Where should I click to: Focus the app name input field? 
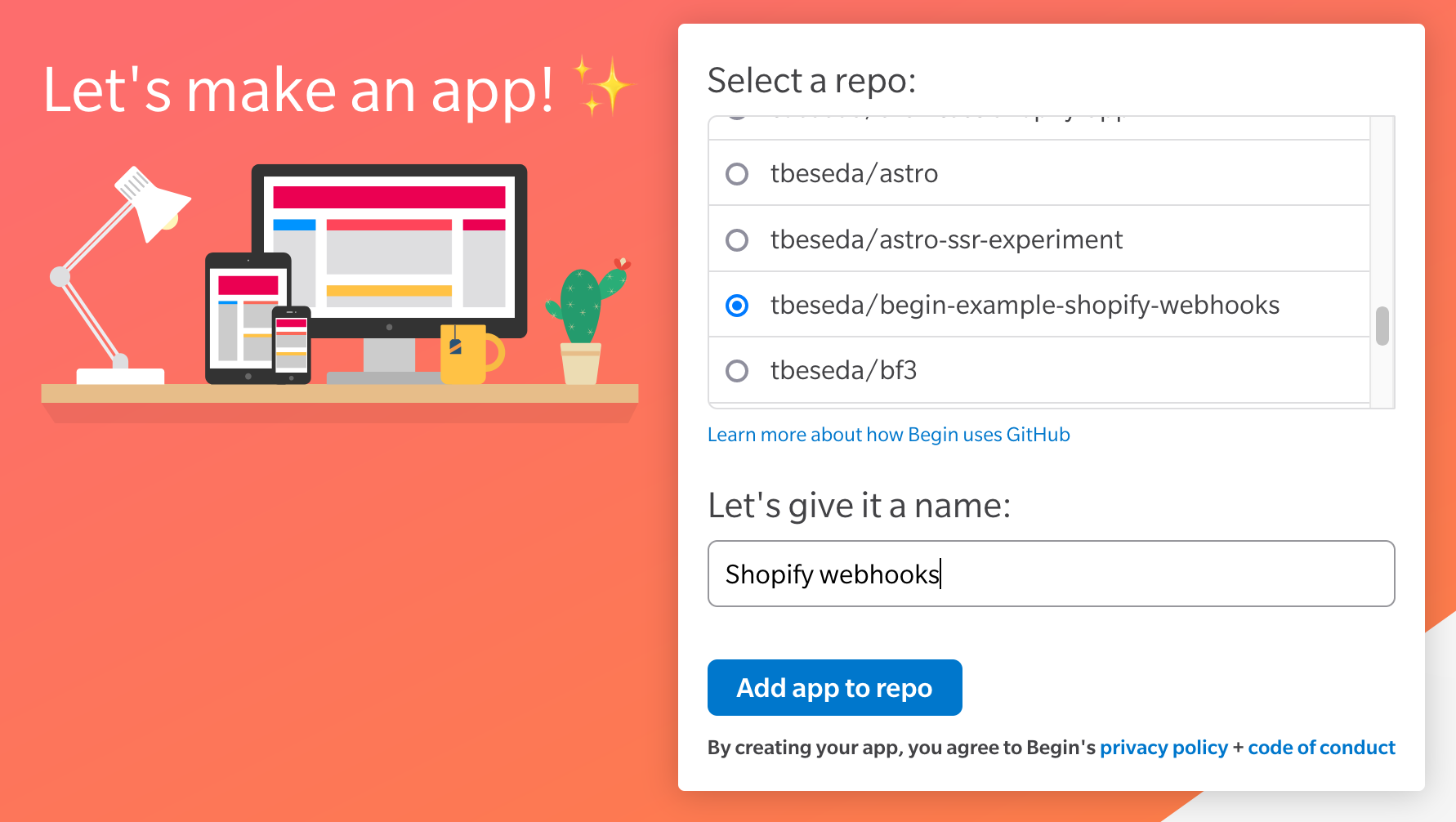[x=1051, y=574]
